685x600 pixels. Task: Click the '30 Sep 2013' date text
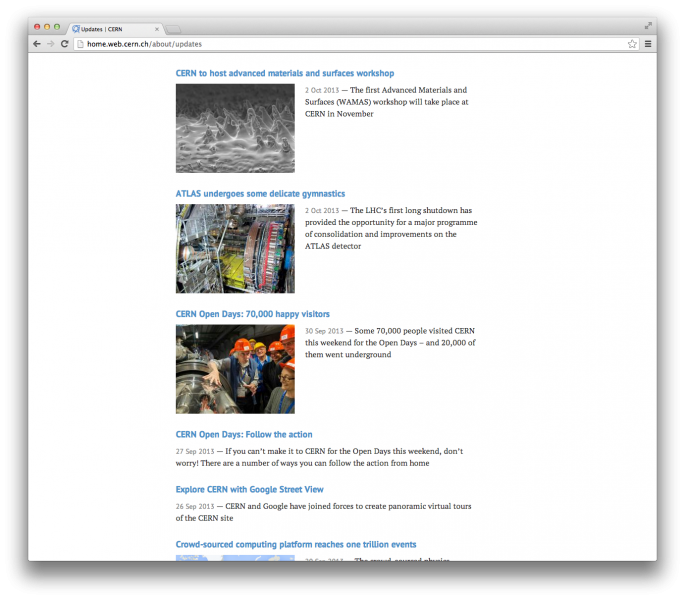[324, 331]
